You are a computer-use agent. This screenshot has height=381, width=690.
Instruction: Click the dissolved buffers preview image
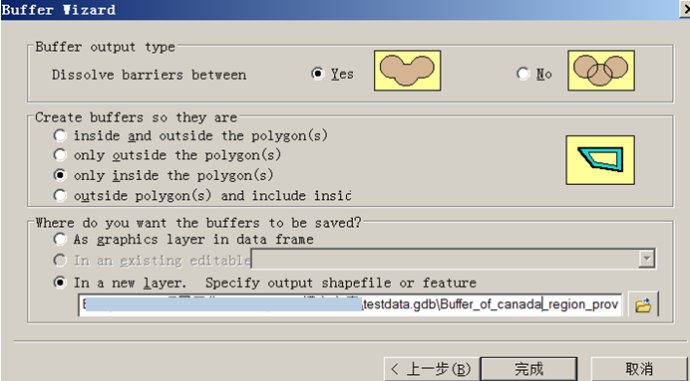click(x=407, y=70)
